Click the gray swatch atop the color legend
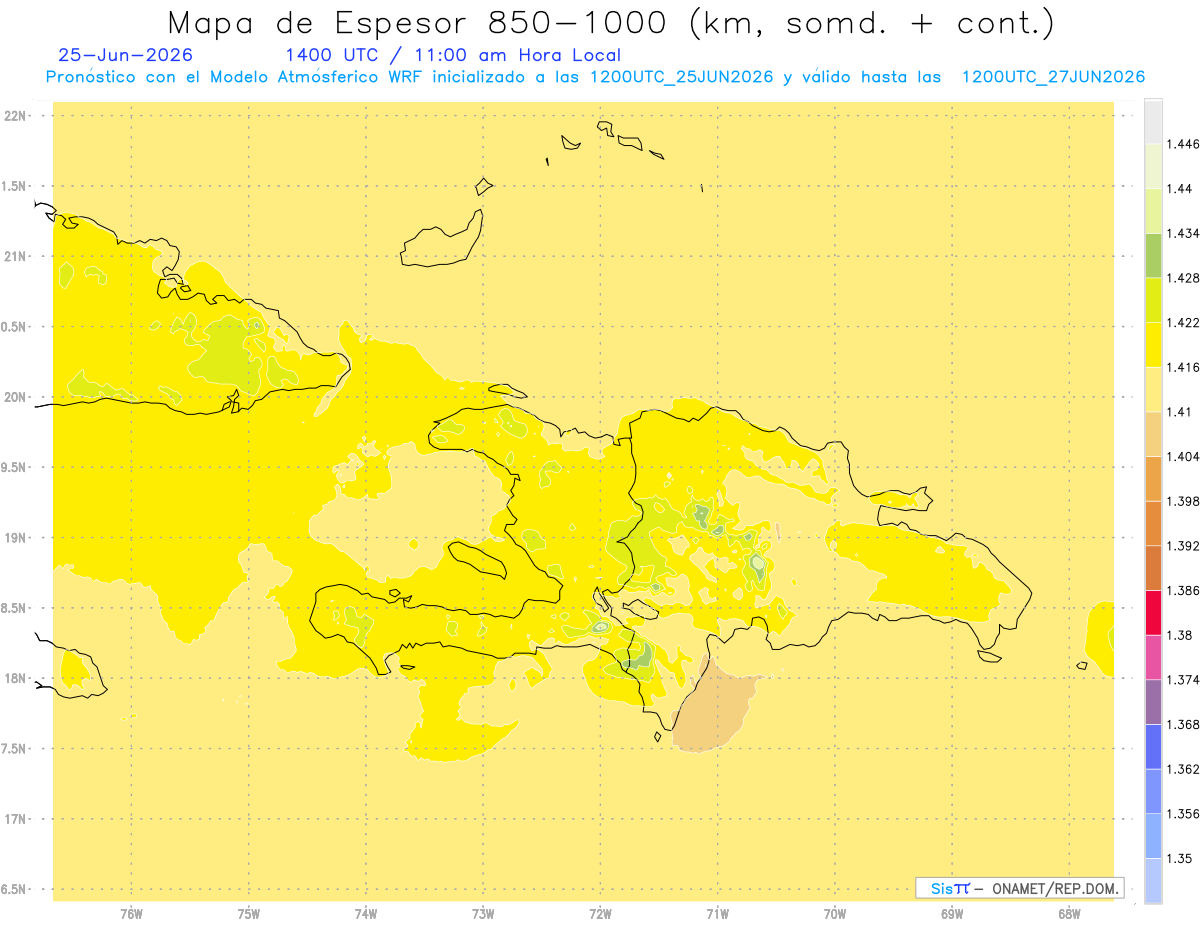 click(x=1153, y=121)
